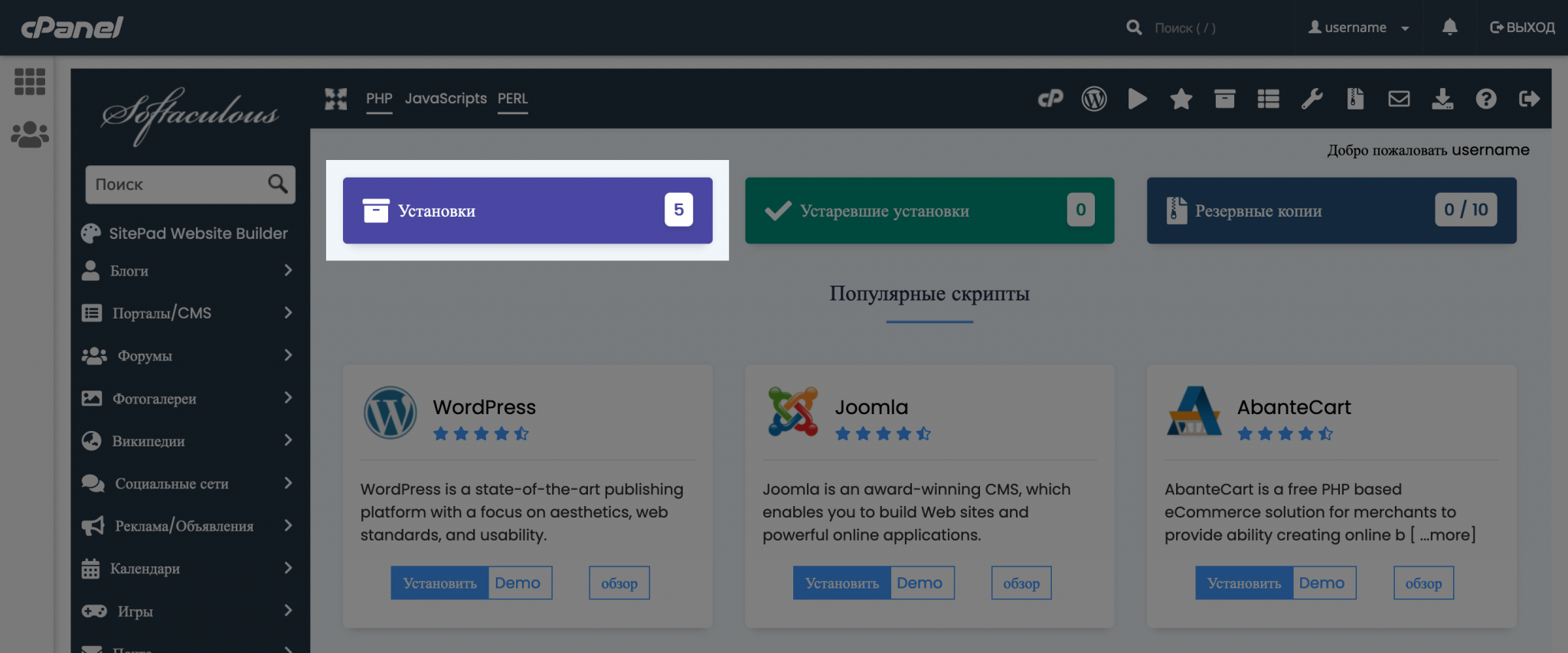This screenshot has width=1568, height=653.
Task: Click the Joomla logo thumbnail
Action: pos(792,412)
